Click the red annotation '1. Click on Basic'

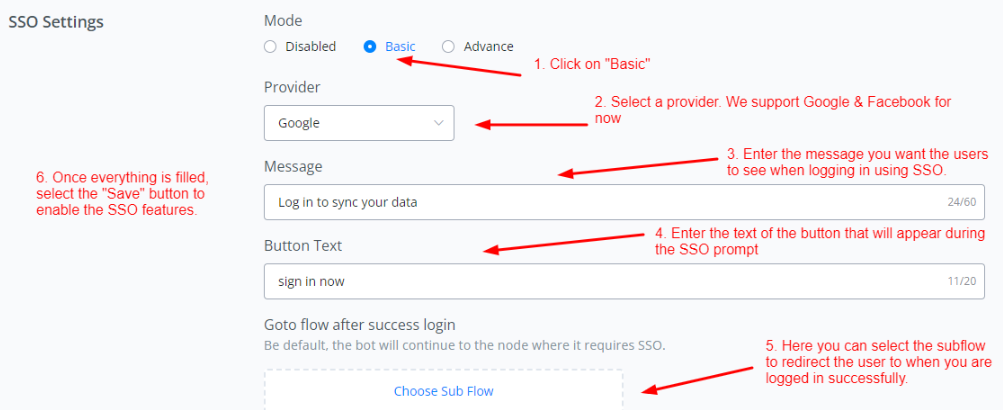pyautogui.click(x=593, y=64)
